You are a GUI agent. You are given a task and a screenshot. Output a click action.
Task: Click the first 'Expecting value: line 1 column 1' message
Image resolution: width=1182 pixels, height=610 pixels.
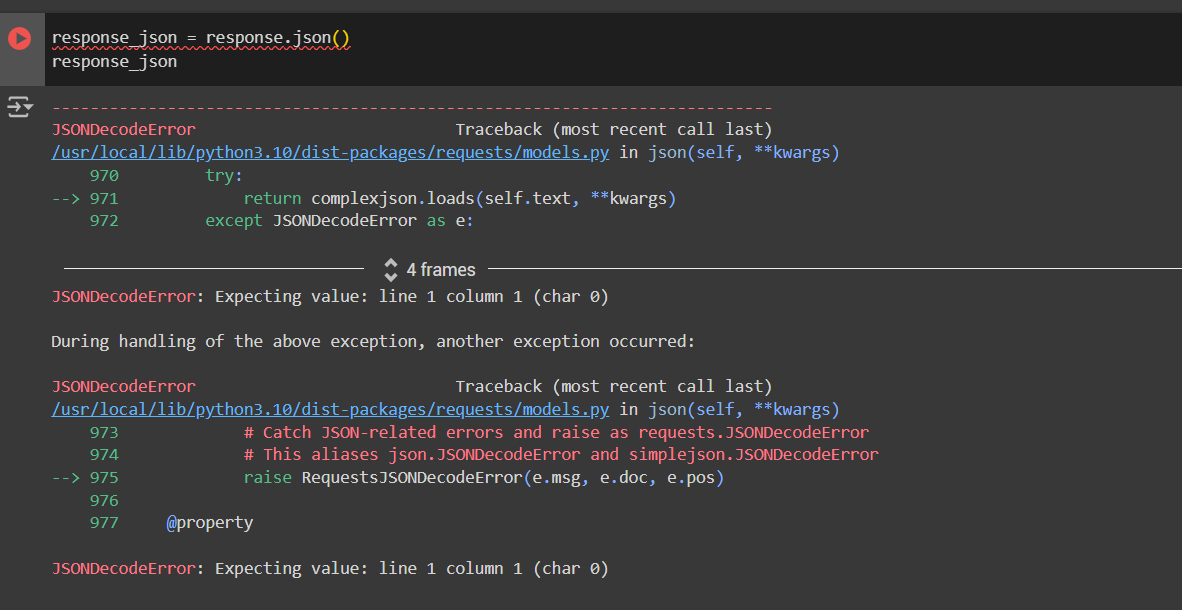click(x=412, y=296)
